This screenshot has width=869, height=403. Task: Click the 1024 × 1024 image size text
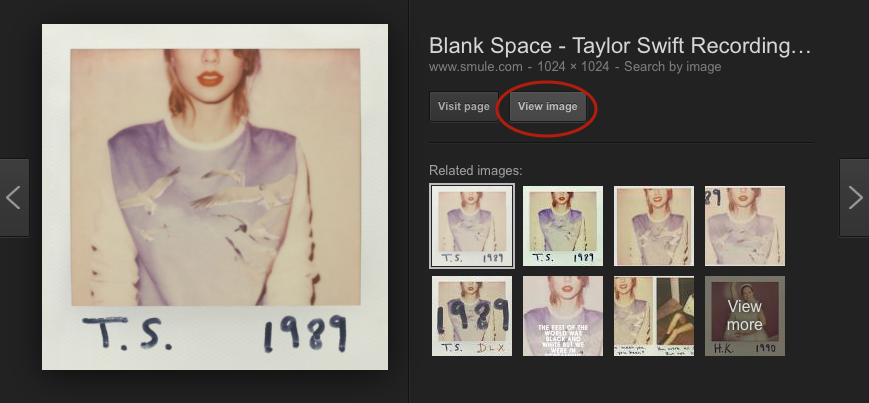click(573, 67)
